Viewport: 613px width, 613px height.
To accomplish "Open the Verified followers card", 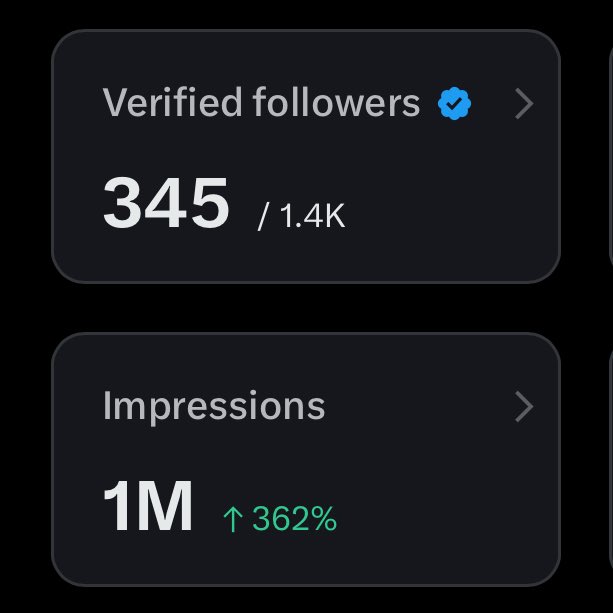I will coord(306,156).
